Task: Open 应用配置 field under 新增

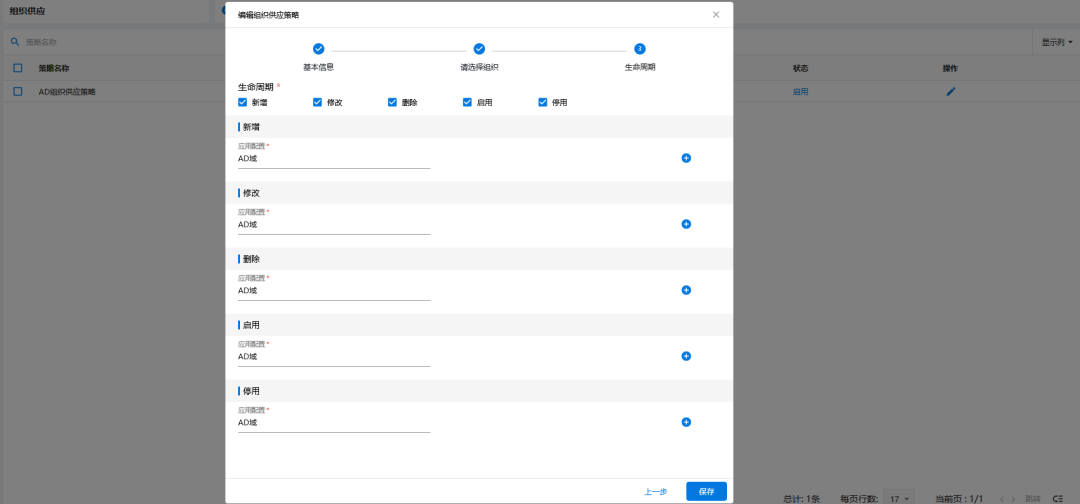Action: coord(334,158)
